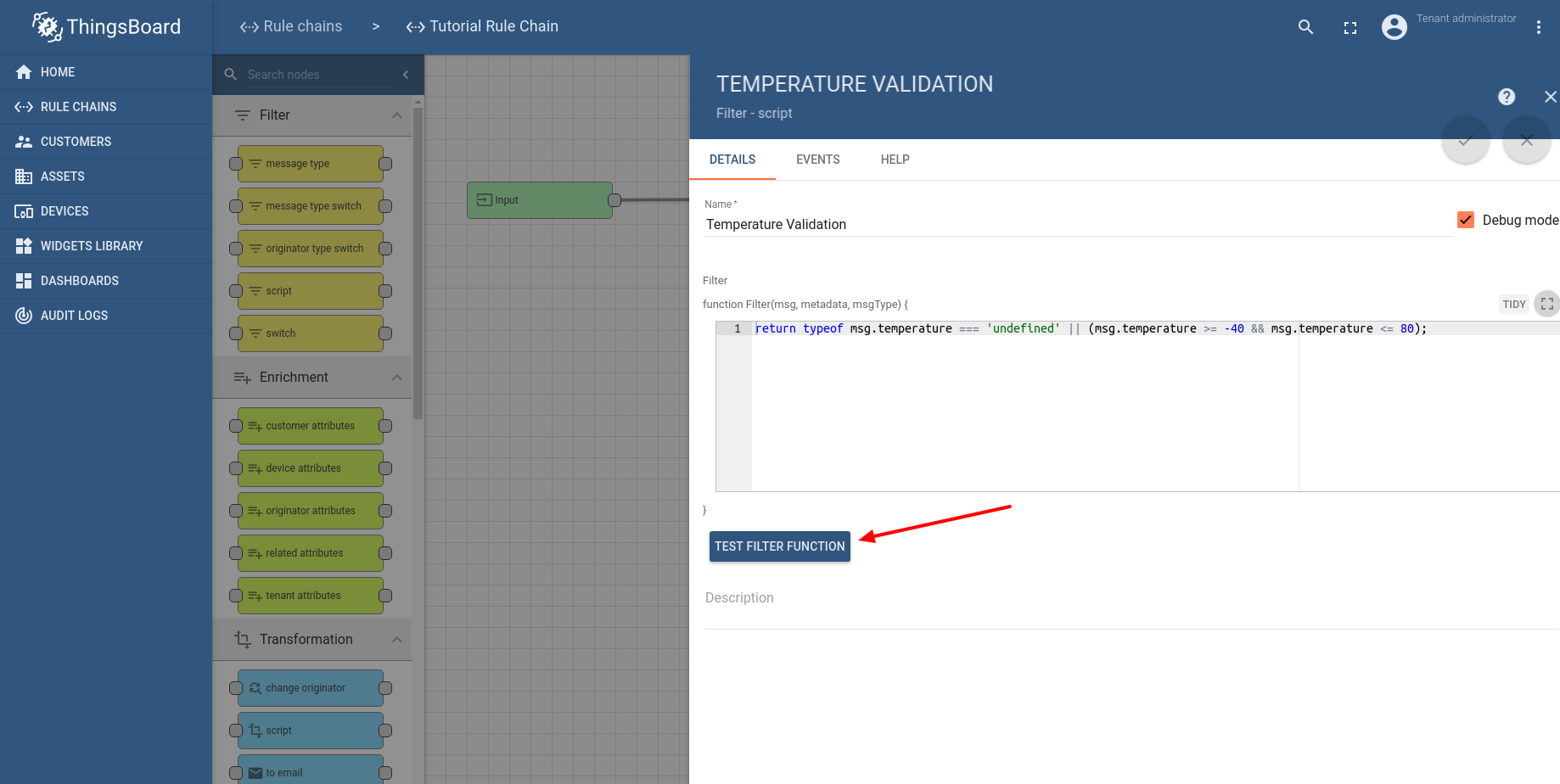Click the search icon in the top bar
This screenshot has width=1560, height=784.
(x=1306, y=27)
